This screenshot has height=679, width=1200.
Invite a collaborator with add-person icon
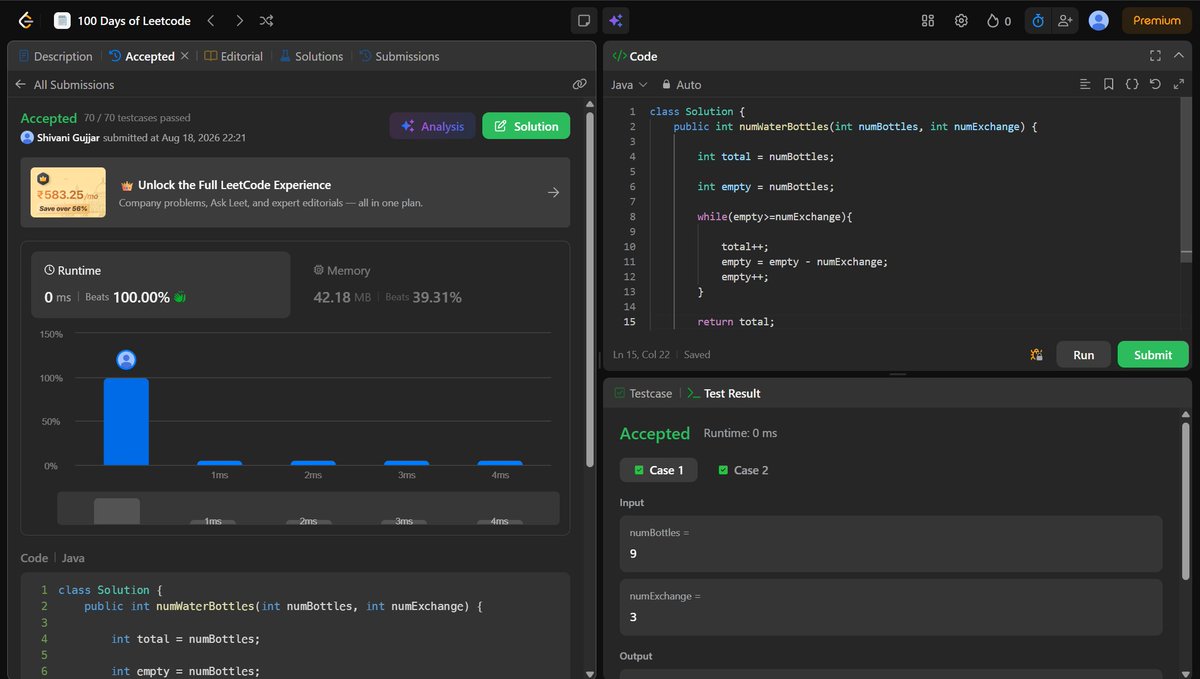1065,20
